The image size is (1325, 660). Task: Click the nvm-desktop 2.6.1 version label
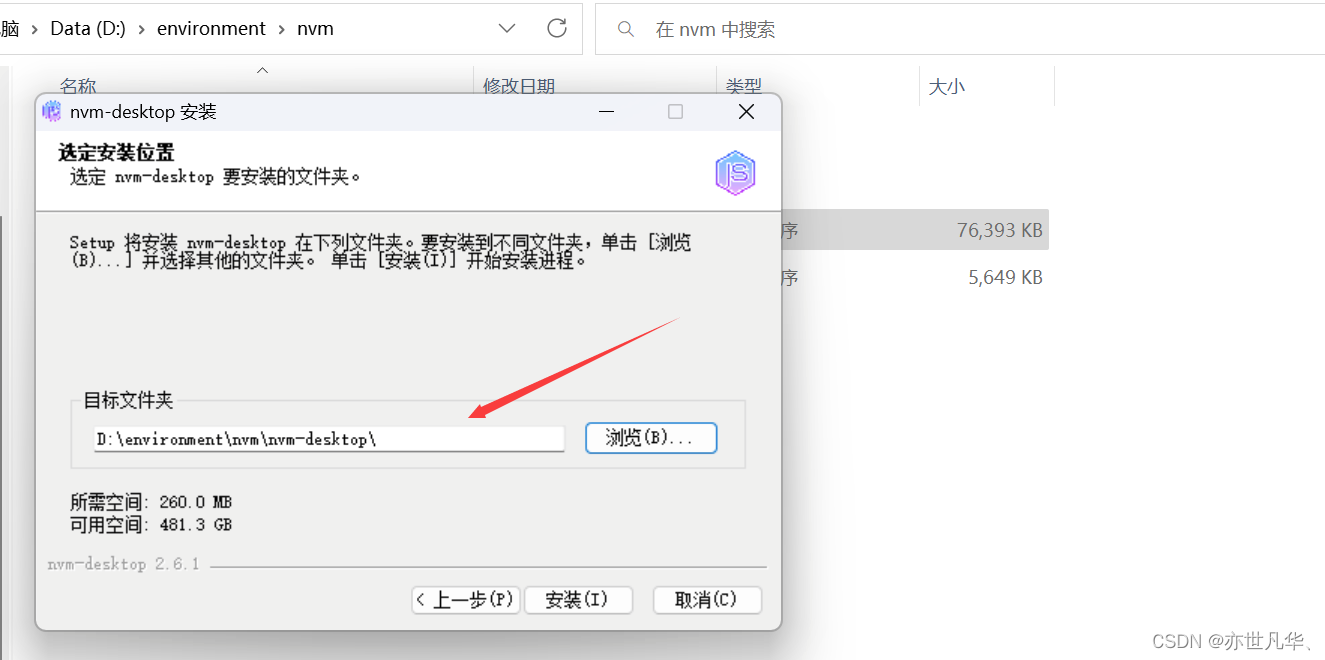tap(124, 564)
